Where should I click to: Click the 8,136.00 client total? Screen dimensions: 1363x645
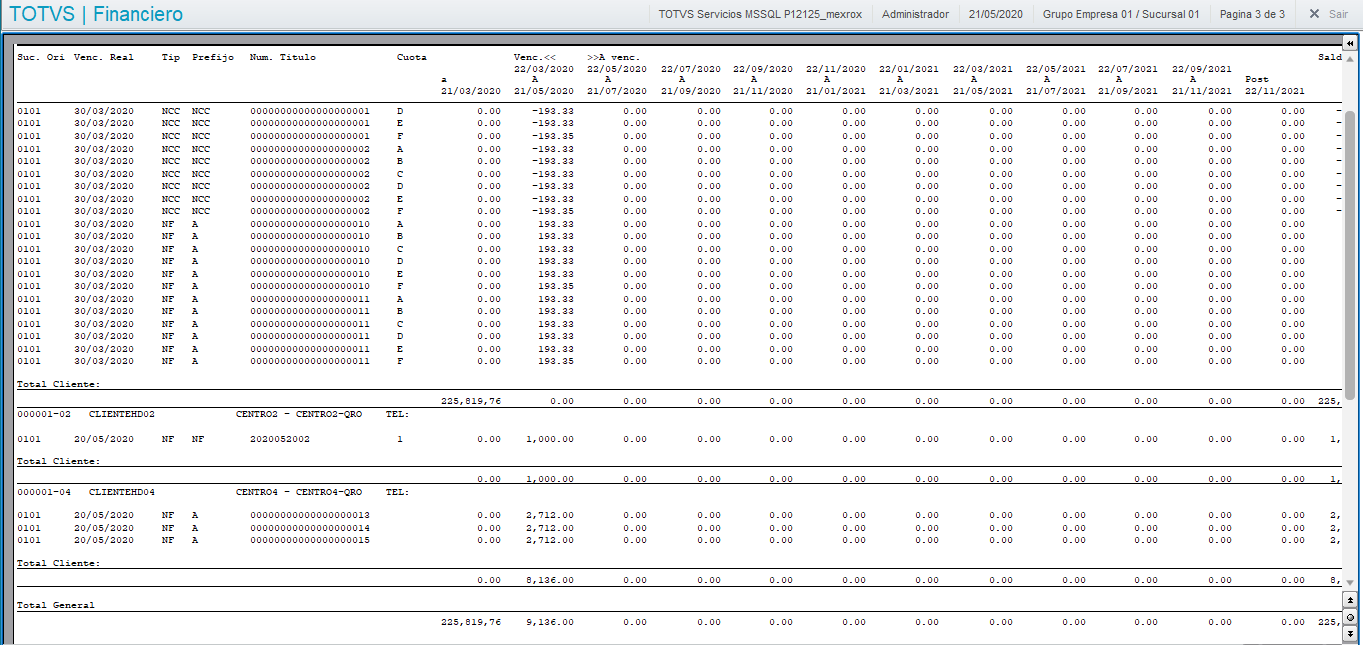pos(550,579)
